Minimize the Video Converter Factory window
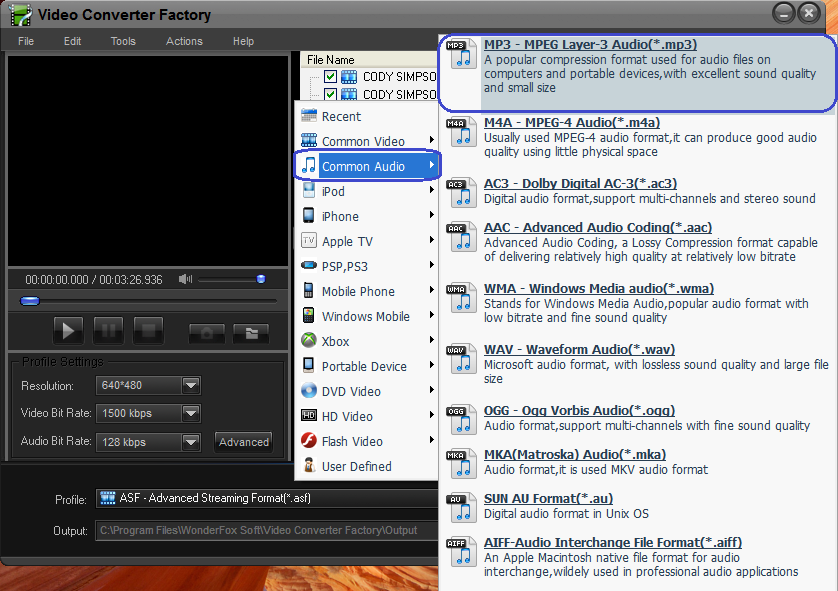The image size is (838, 591). (x=783, y=13)
